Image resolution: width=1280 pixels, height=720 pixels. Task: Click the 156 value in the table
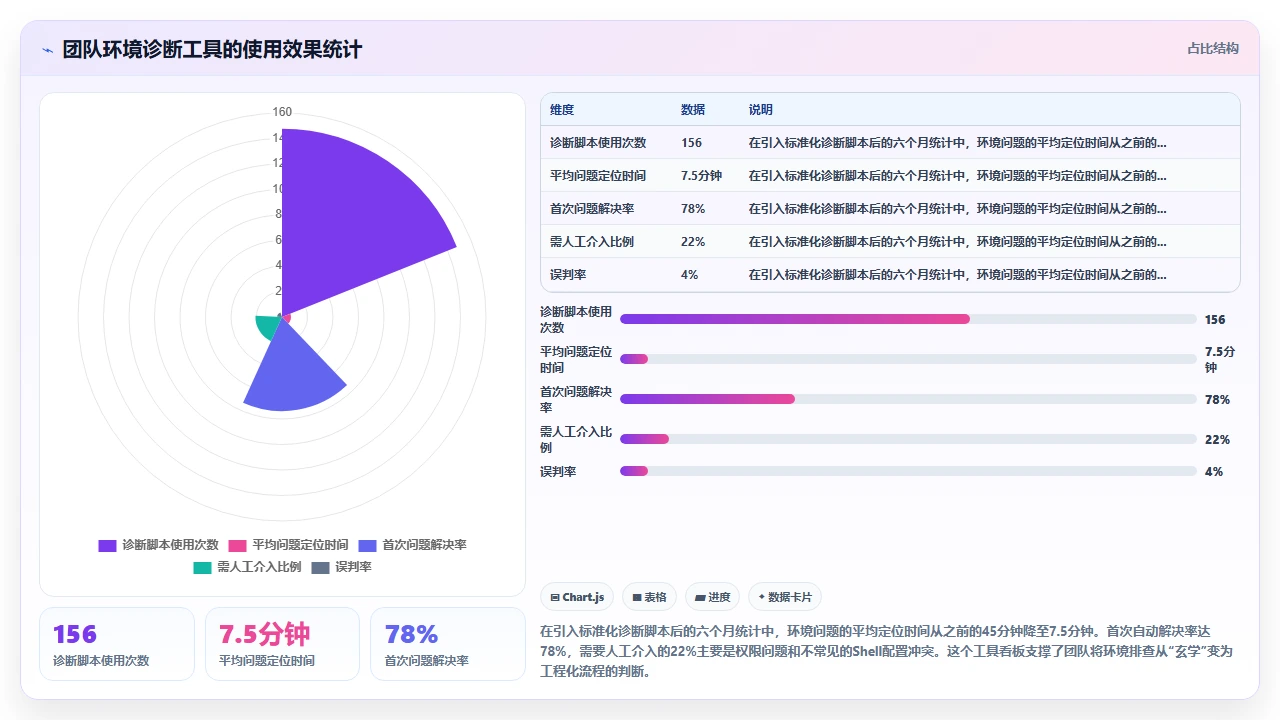(x=692, y=143)
